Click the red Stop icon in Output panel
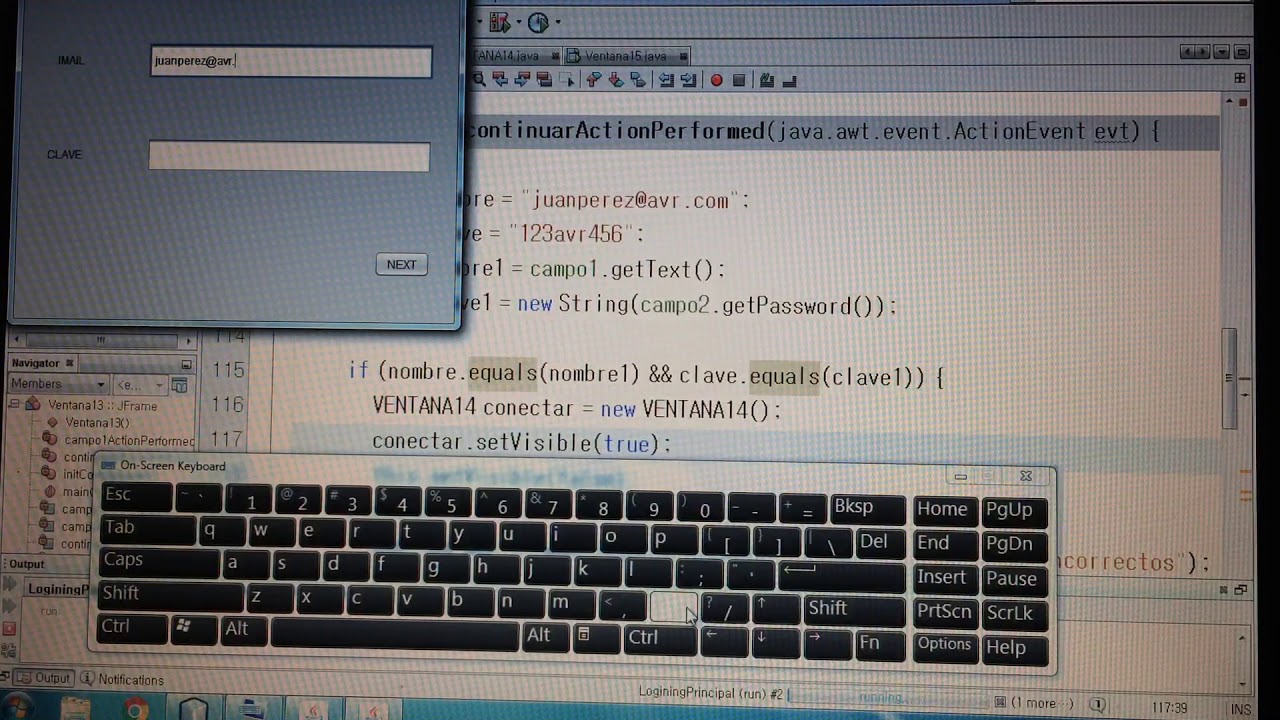1280x720 pixels. [9, 629]
